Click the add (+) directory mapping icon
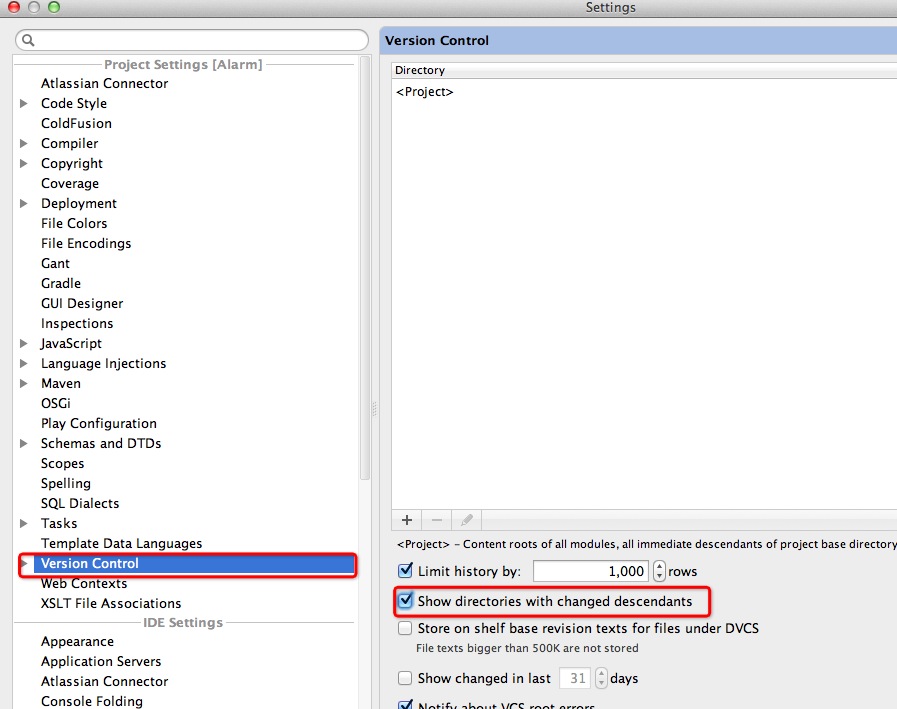This screenshot has width=897, height=709. 406,520
